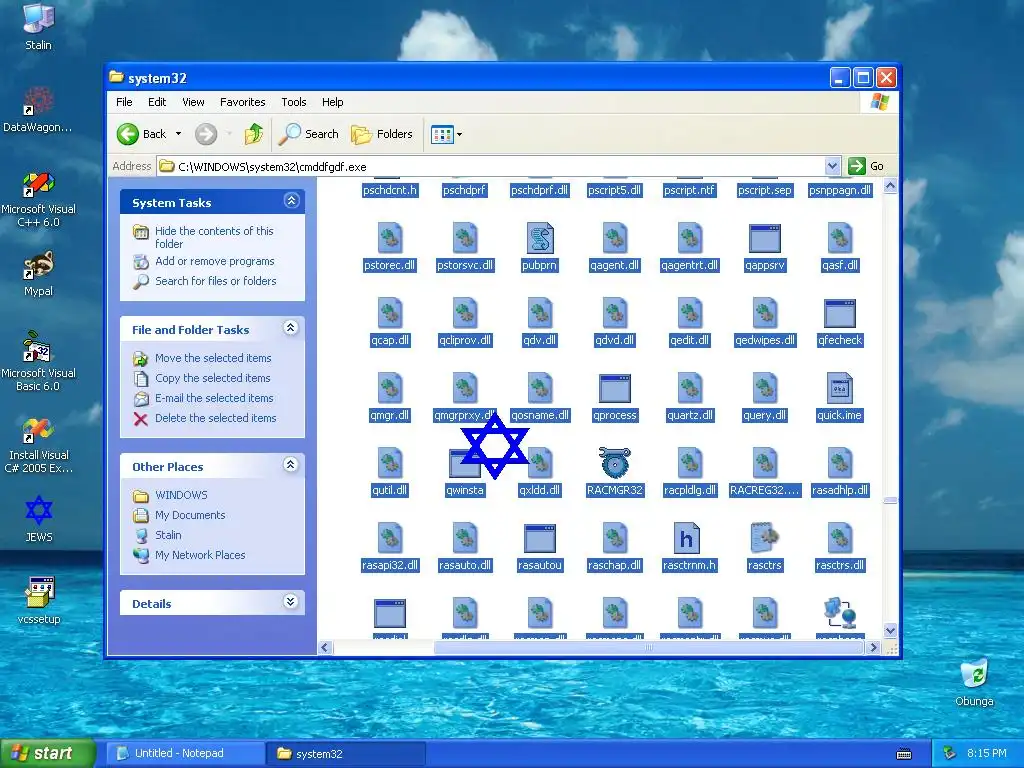The width and height of the screenshot is (1024, 768).
Task: Select the qagent.dll file icon
Action: (x=615, y=238)
